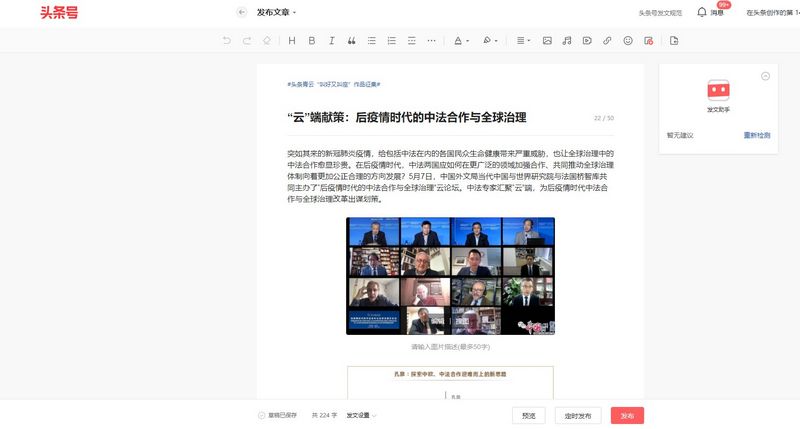Open the more options ellipsis

pos(432,41)
